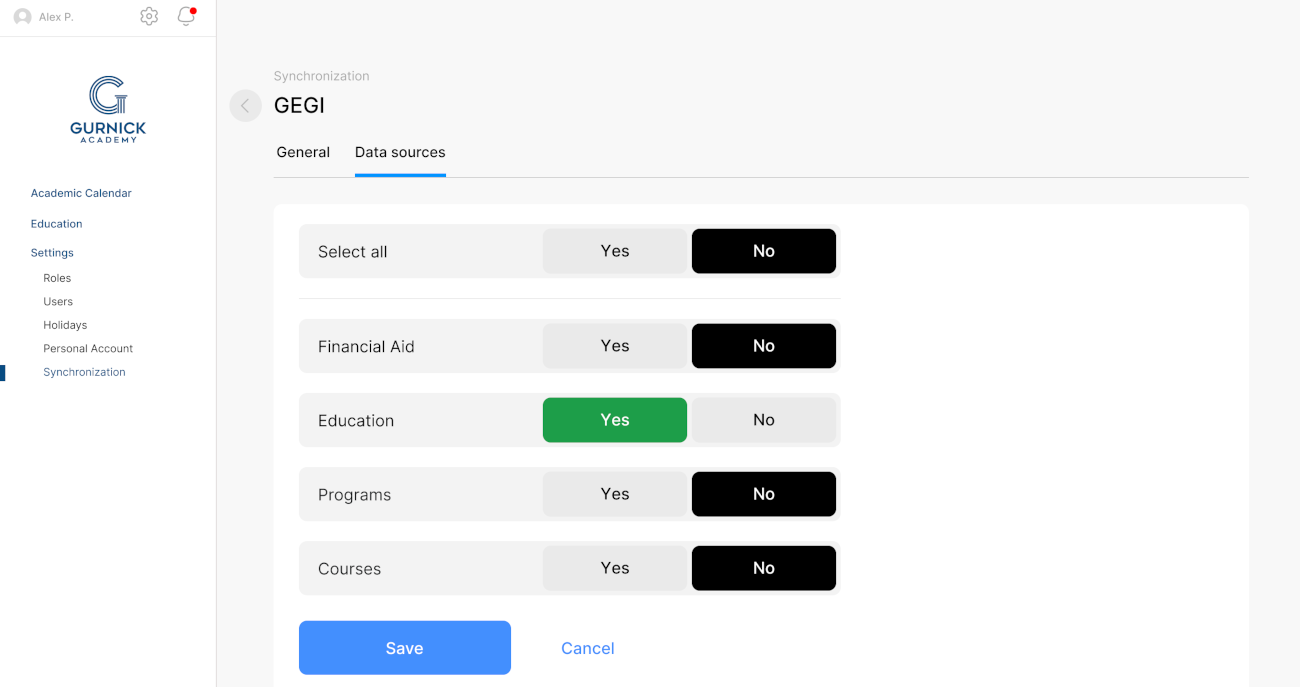Turn on Courses with Yes
1300x687 pixels.
[614, 568]
